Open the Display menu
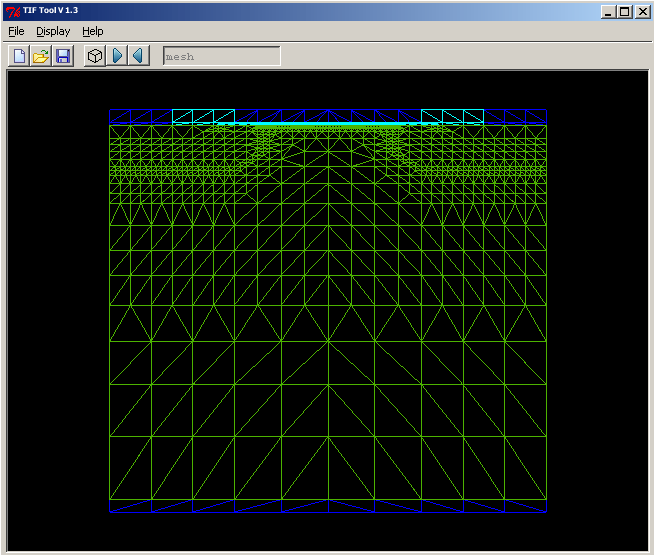Viewport: 654px width, 555px height. click(x=53, y=32)
